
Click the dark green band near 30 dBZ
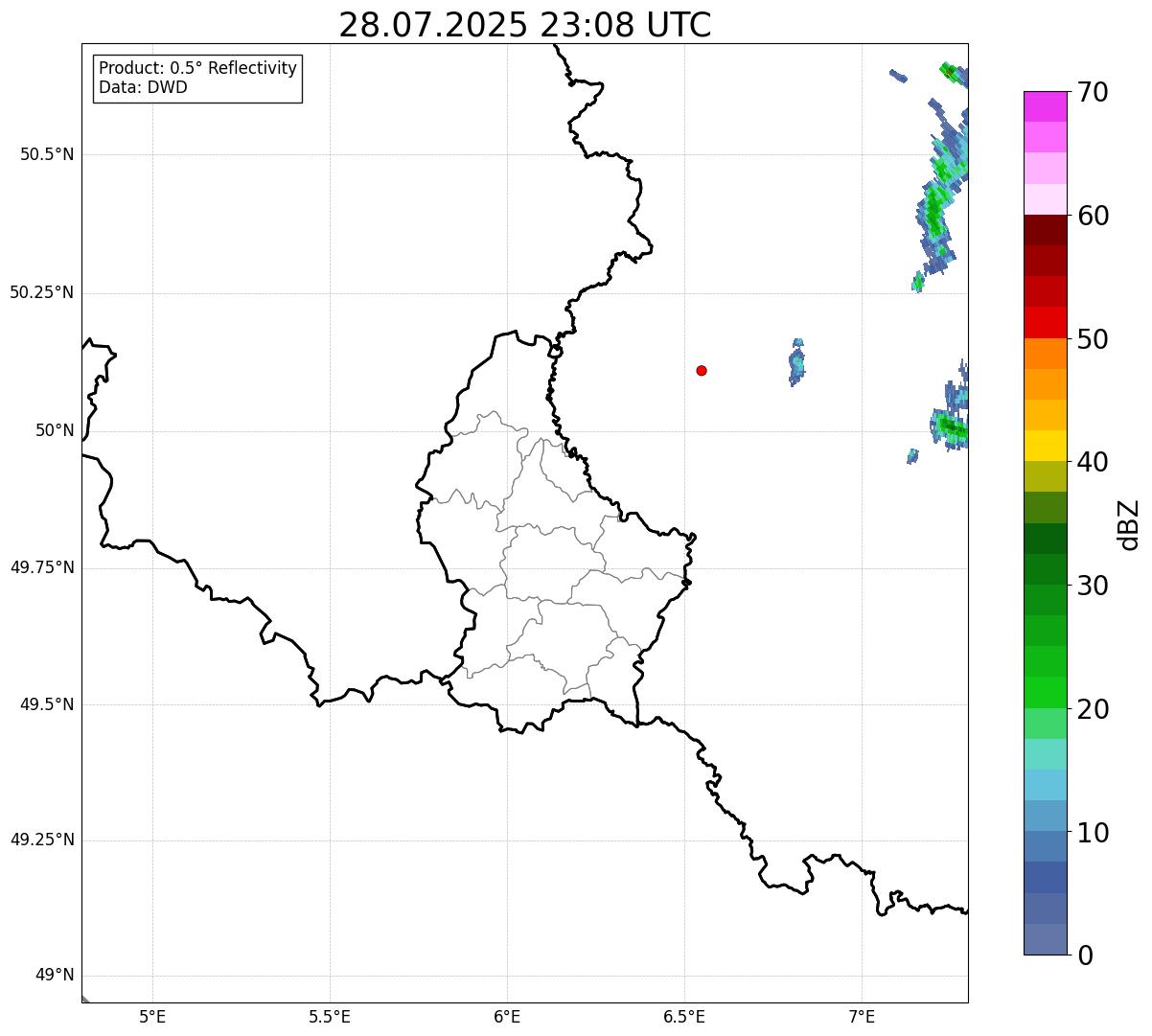coord(1046,569)
